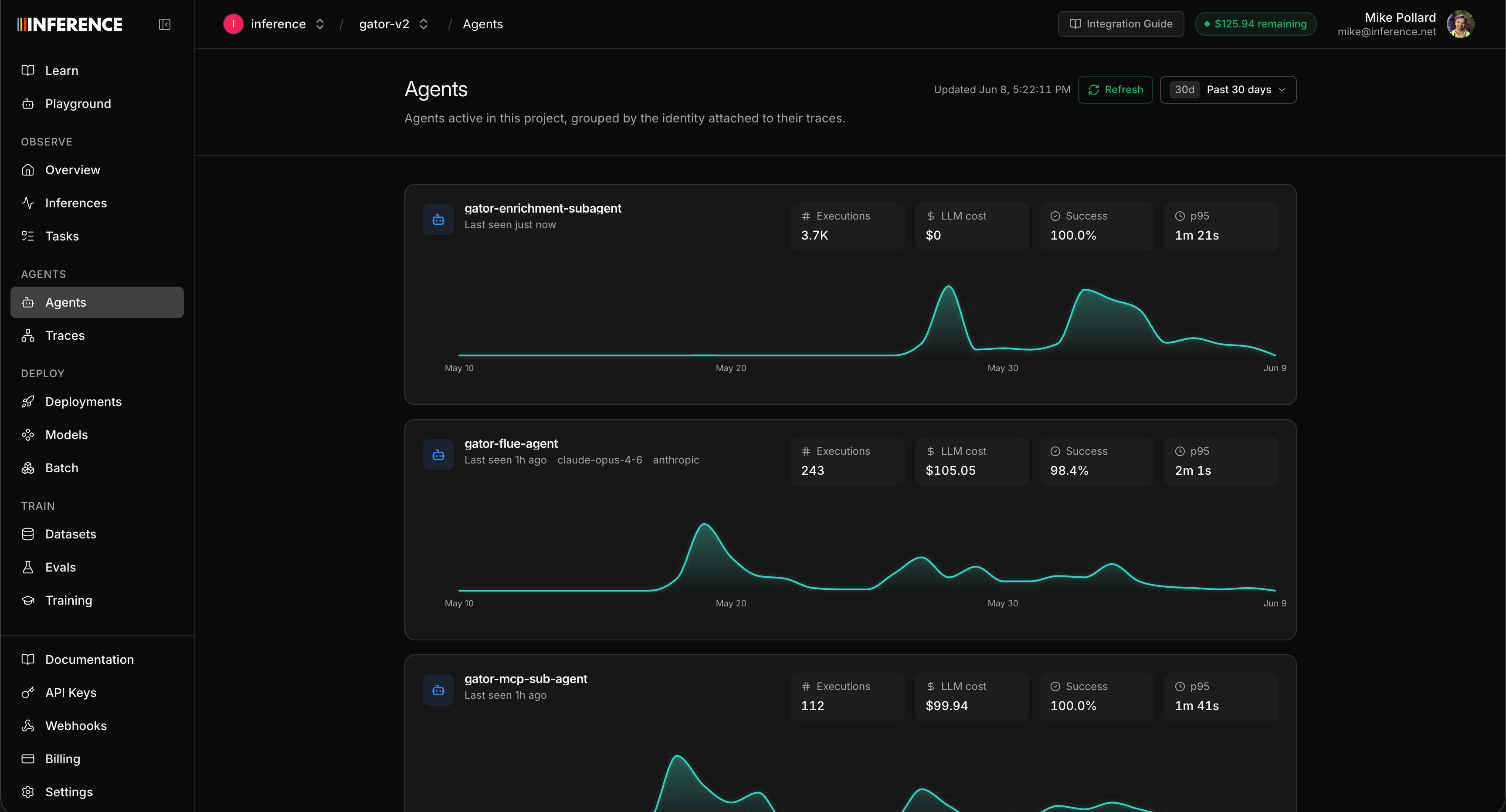Open the Models page
Image resolution: width=1506 pixels, height=812 pixels.
97,434
